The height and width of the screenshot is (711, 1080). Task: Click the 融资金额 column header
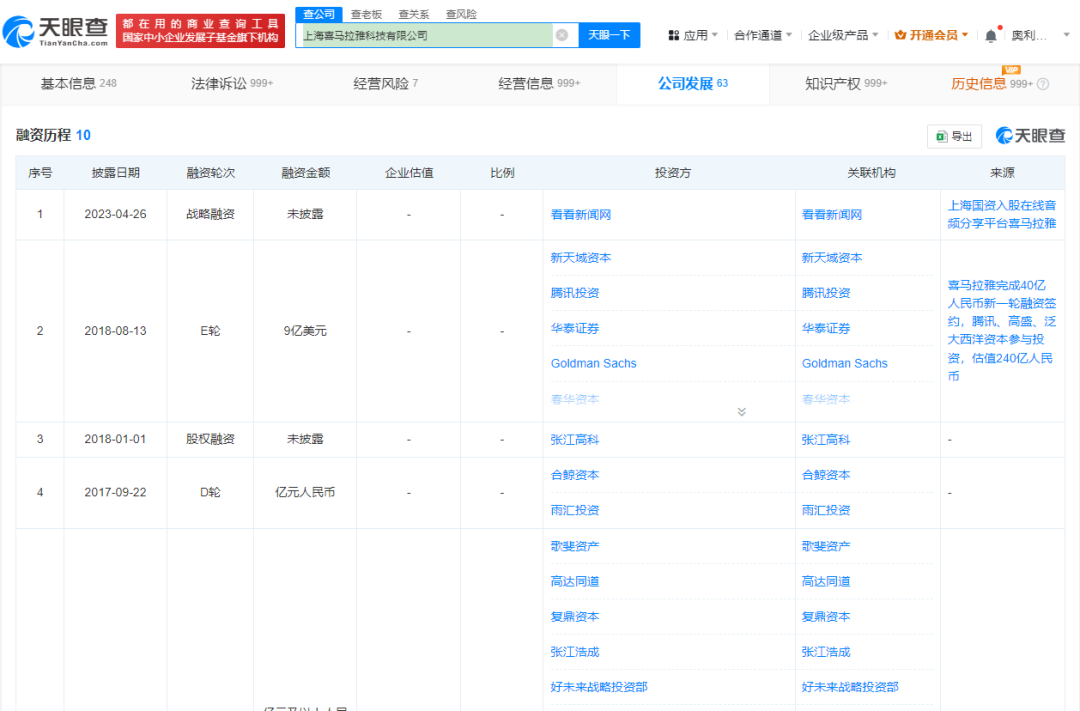tap(305, 173)
